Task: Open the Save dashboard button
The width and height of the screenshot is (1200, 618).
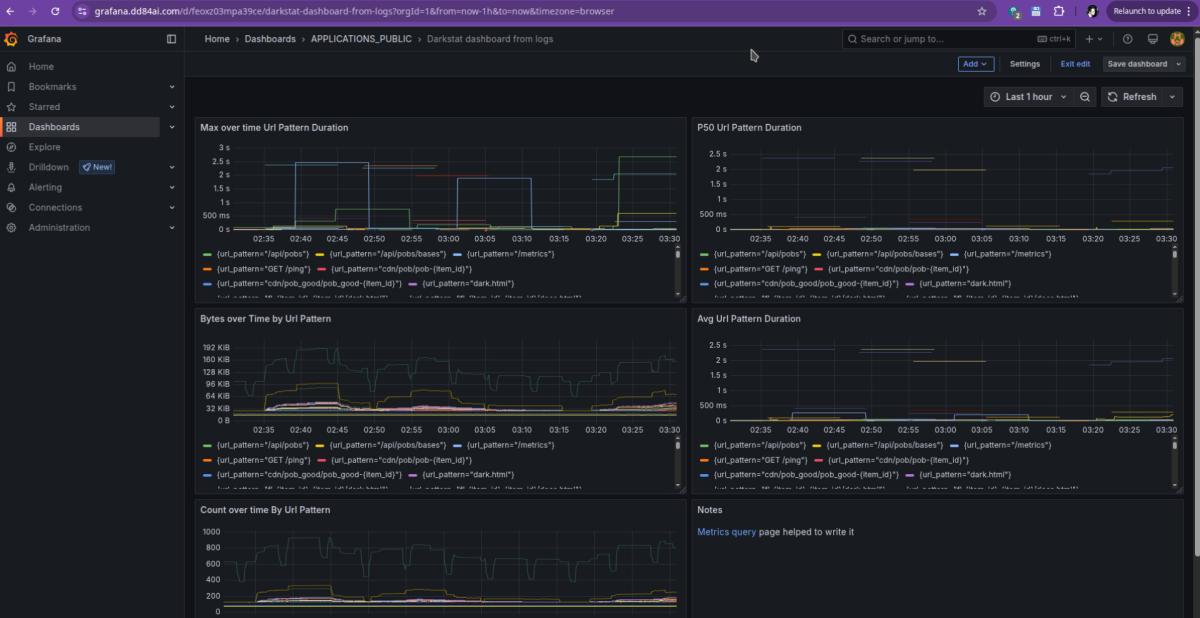Action: coord(1137,64)
